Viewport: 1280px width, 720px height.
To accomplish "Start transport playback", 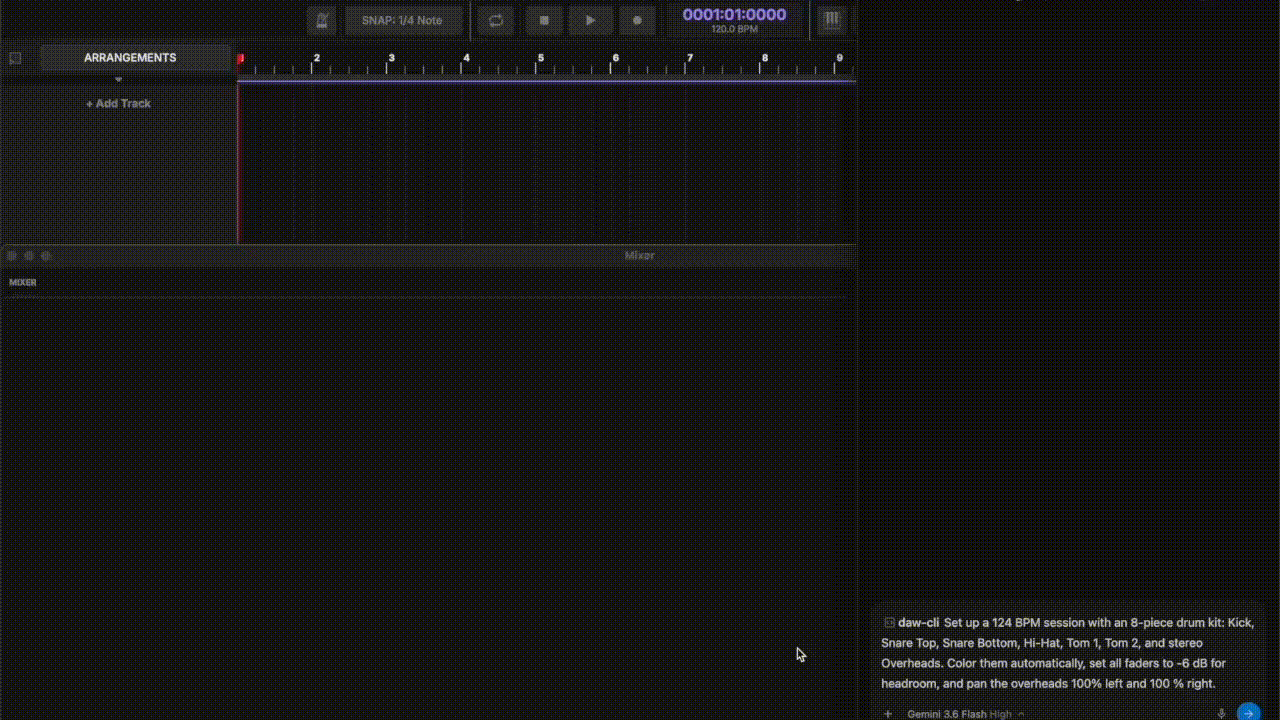I will [x=590, y=20].
